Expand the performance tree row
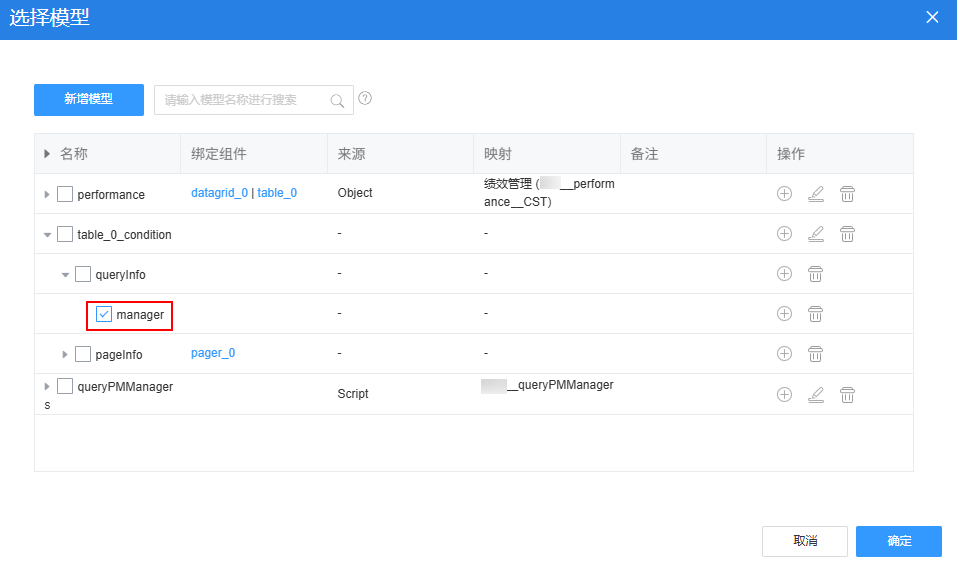Screen dimensions: 957x566 pyautogui.click(x=47, y=194)
